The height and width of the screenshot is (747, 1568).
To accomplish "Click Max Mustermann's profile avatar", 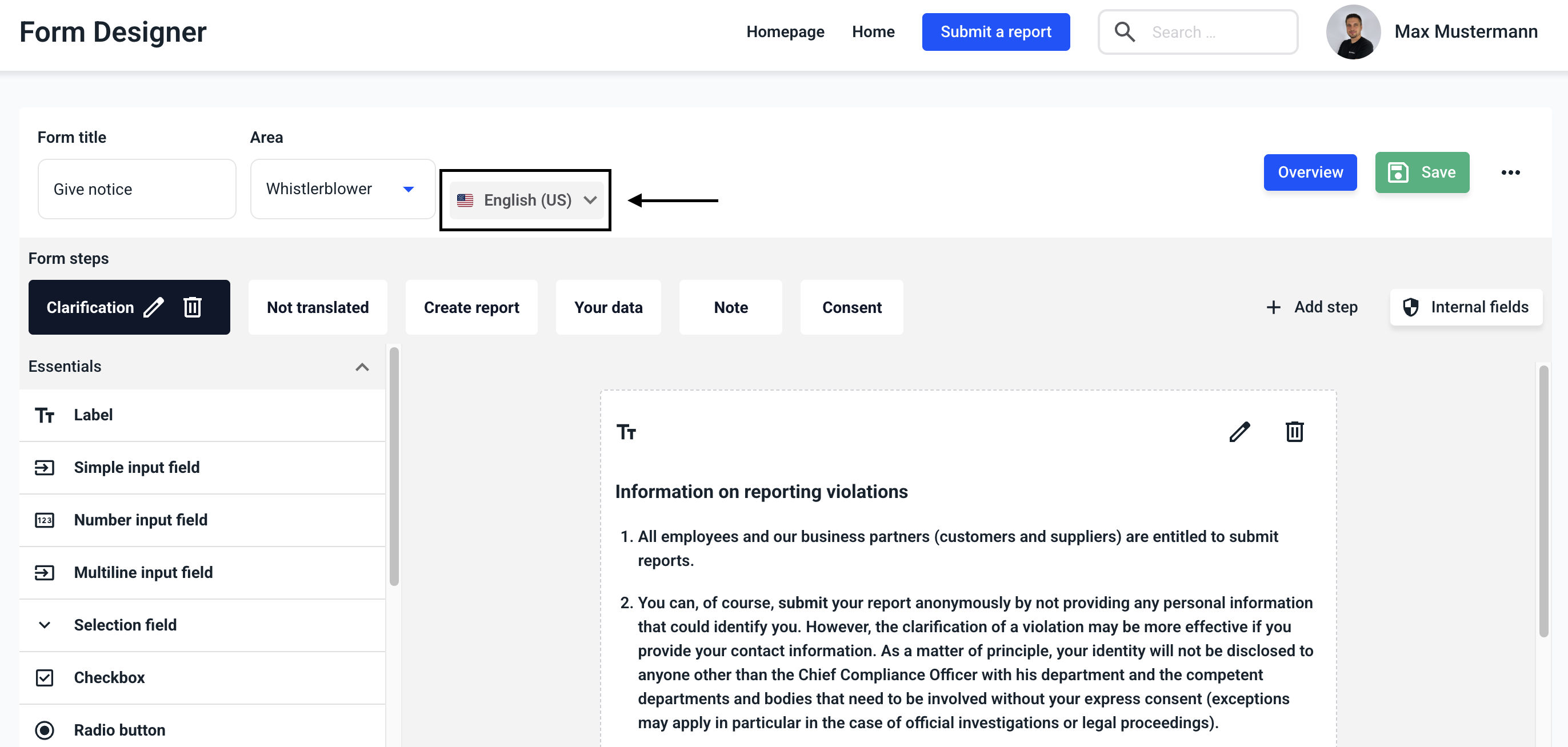I will pyautogui.click(x=1353, y=32).
